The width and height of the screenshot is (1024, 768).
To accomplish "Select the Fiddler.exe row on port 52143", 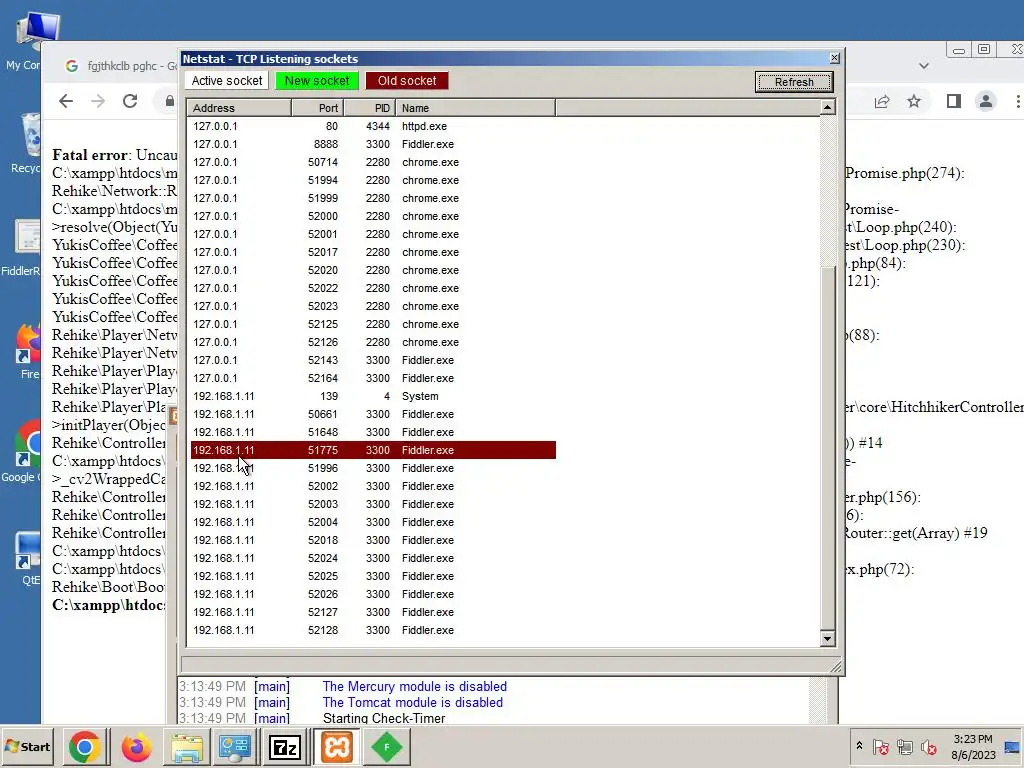I will pos(373,360).
